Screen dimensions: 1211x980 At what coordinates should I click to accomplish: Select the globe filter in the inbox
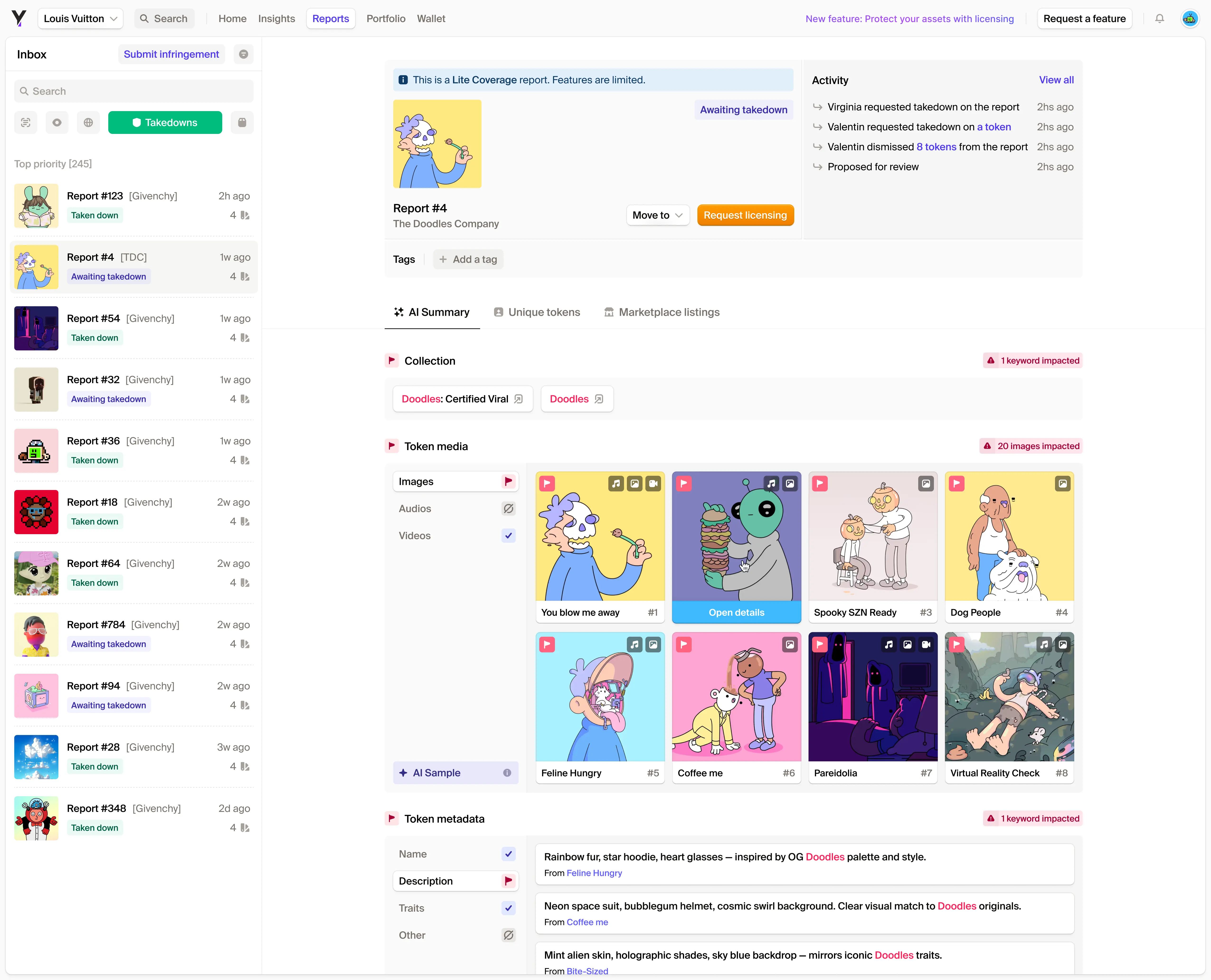[88, 122]
